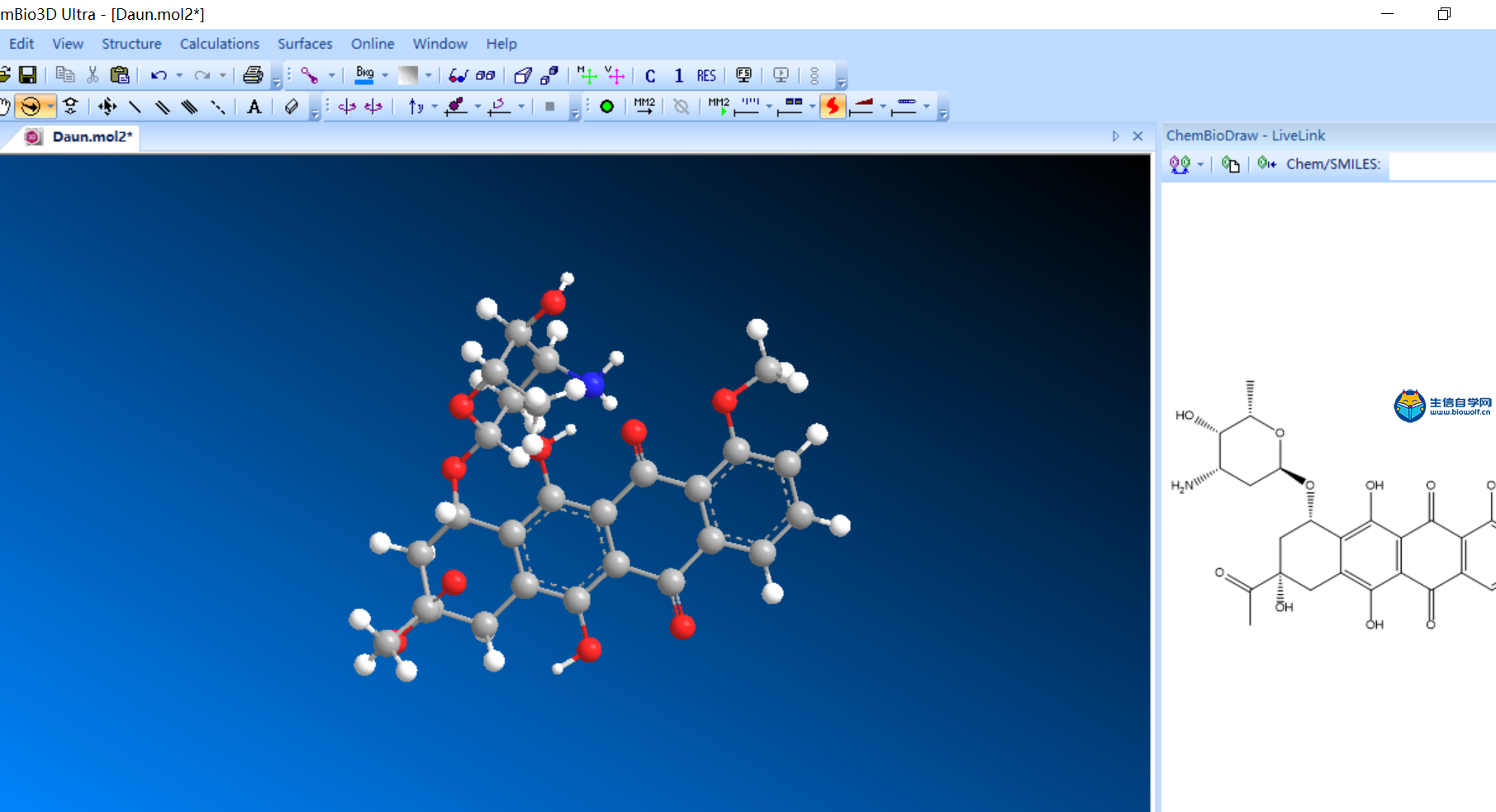Toggle serial numbers with 1 button
This screenshot has height=812, width=1496.
pyautogui.click(x=678, y=75)
